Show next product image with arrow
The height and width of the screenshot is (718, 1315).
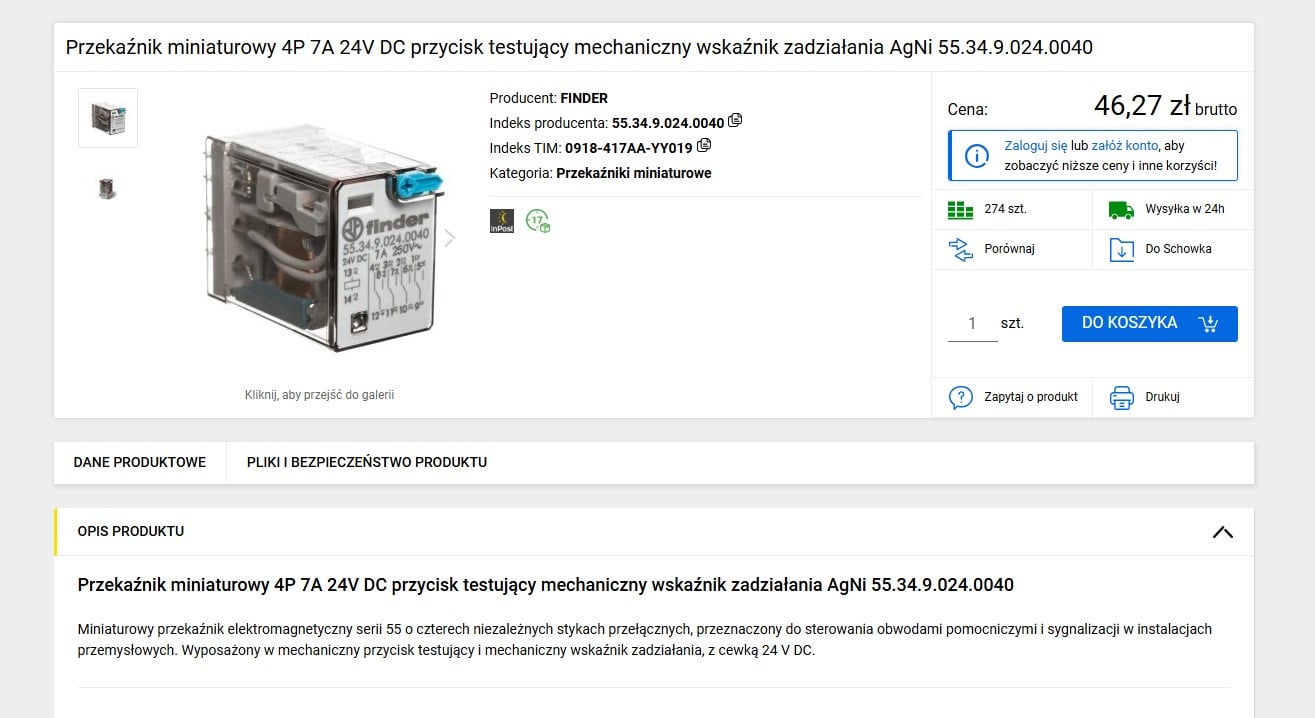[x=449, y=238]
